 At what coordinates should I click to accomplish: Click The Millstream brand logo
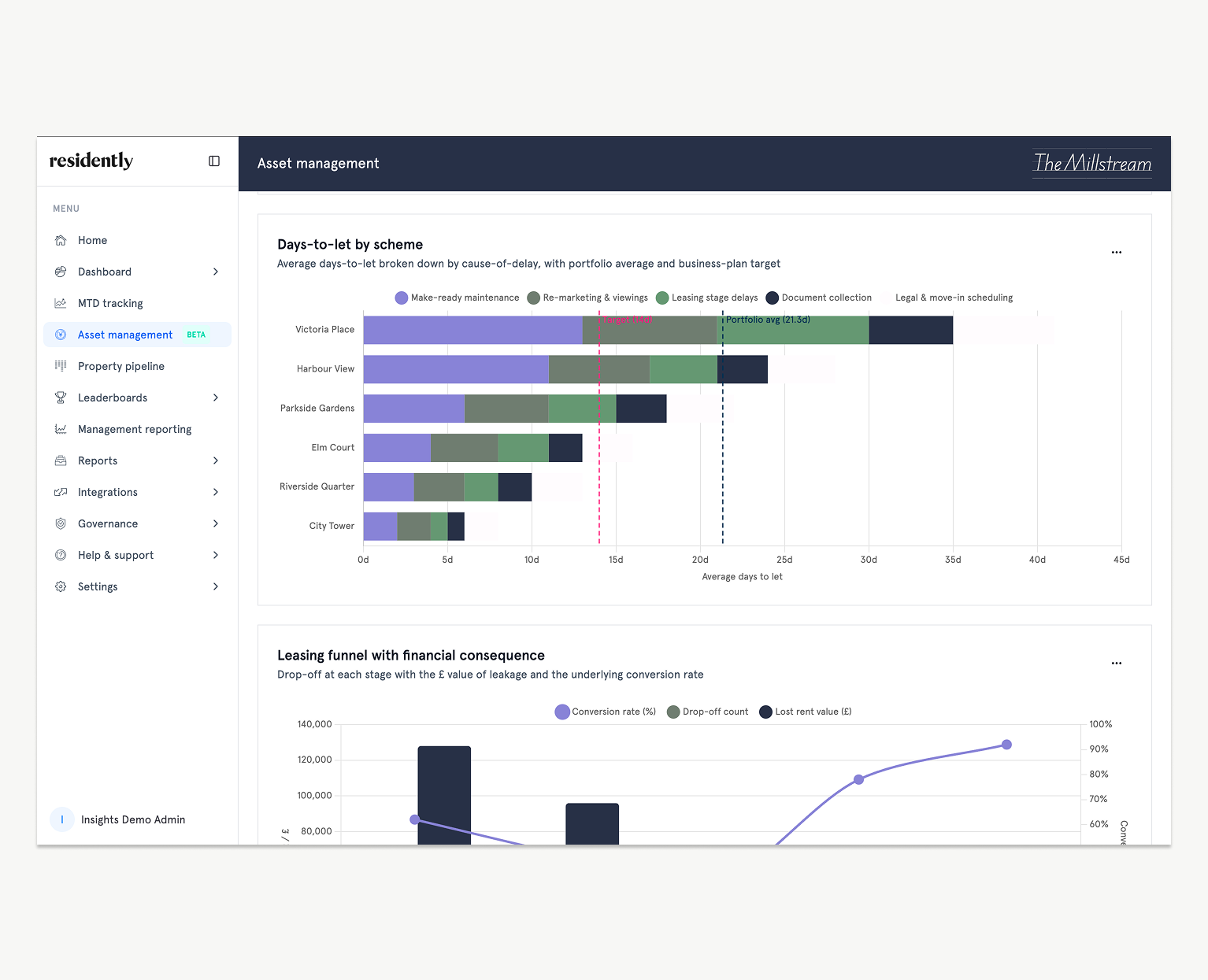pos(1092,163)
